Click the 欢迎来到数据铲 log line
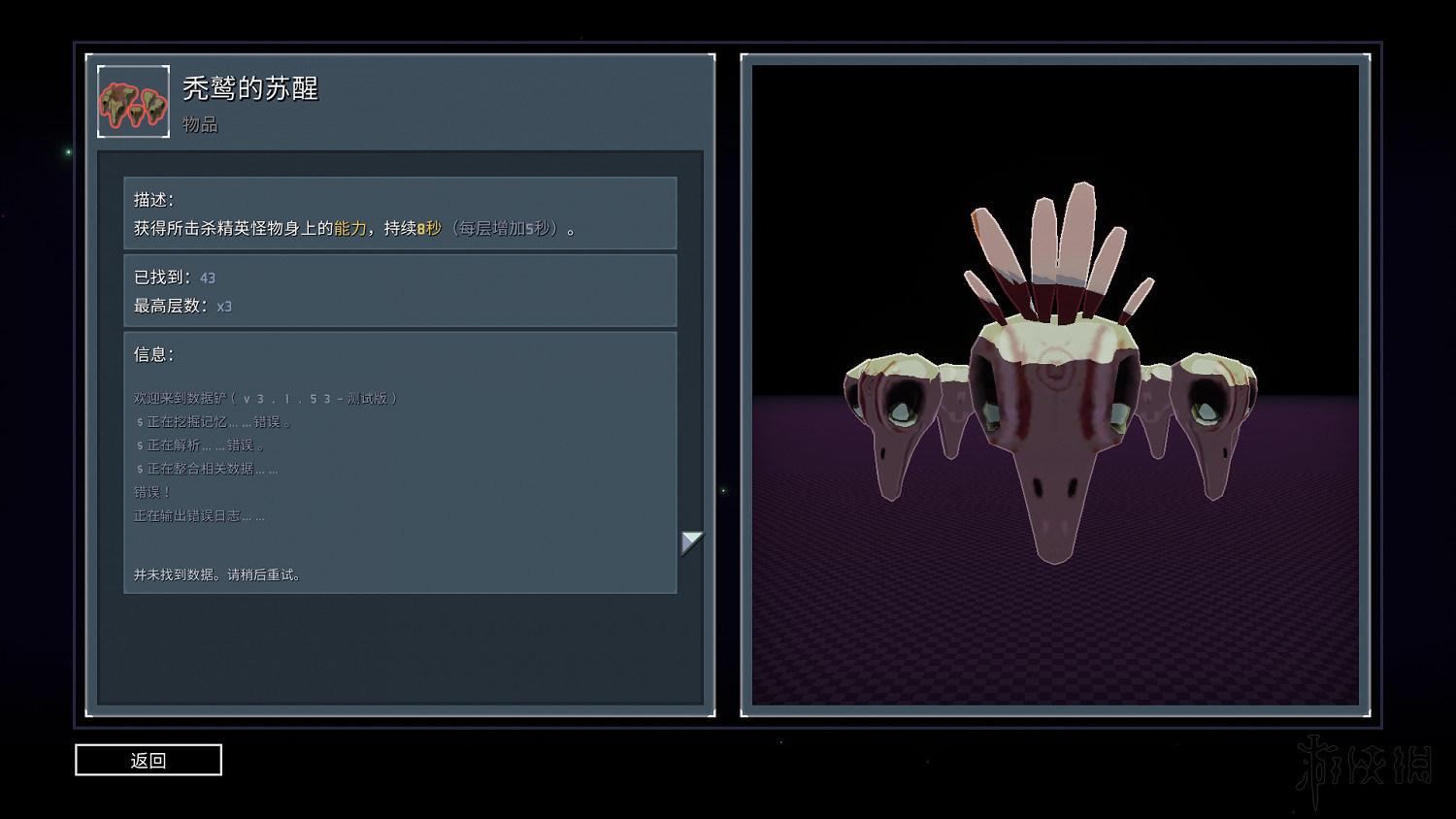The width and height of the screenshot is (1456, 819). (264, 399)
